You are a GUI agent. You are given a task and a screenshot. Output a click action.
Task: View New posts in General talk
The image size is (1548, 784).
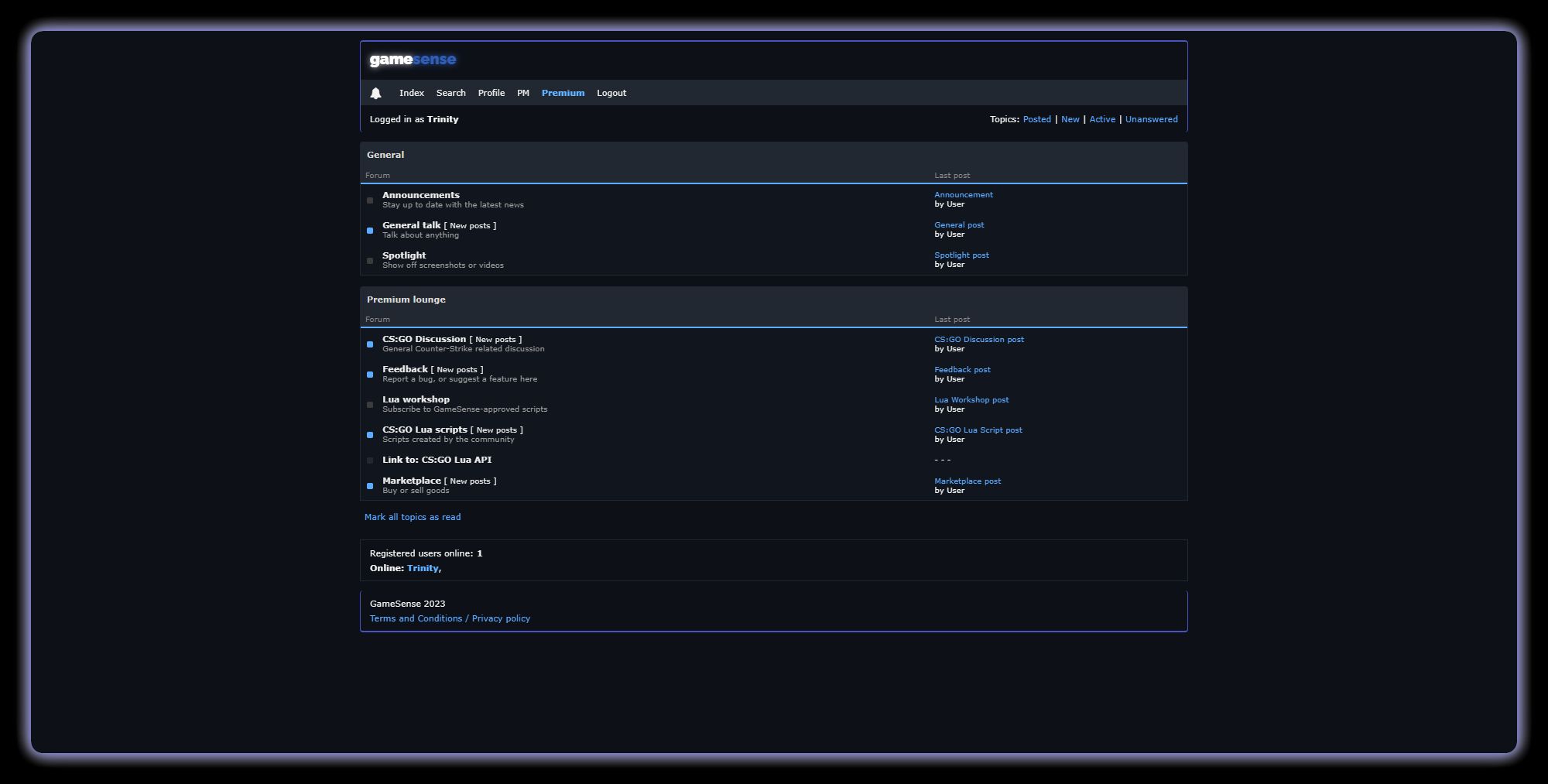[x=470, y=226]
